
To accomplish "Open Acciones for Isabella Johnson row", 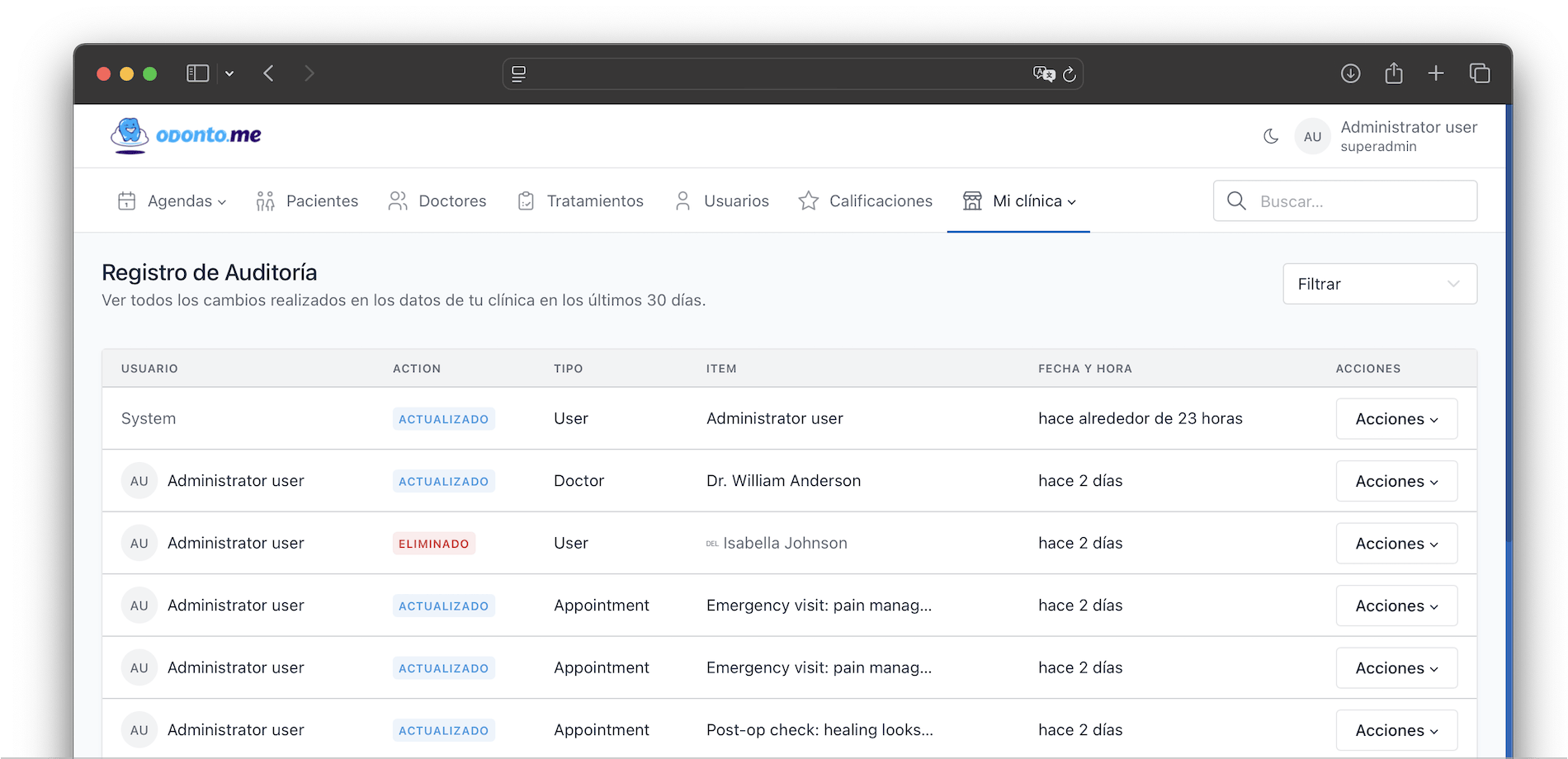I will tap(1396, 544).
